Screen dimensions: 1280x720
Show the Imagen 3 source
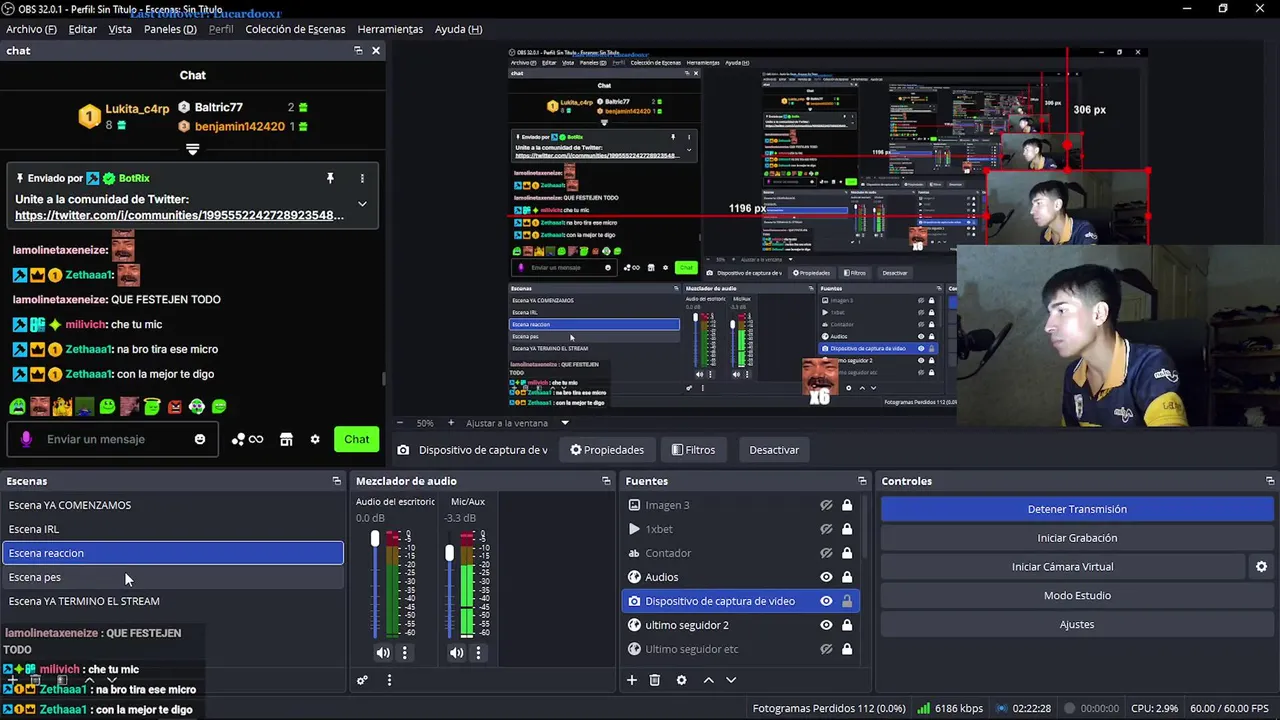(x=826, y=505)
